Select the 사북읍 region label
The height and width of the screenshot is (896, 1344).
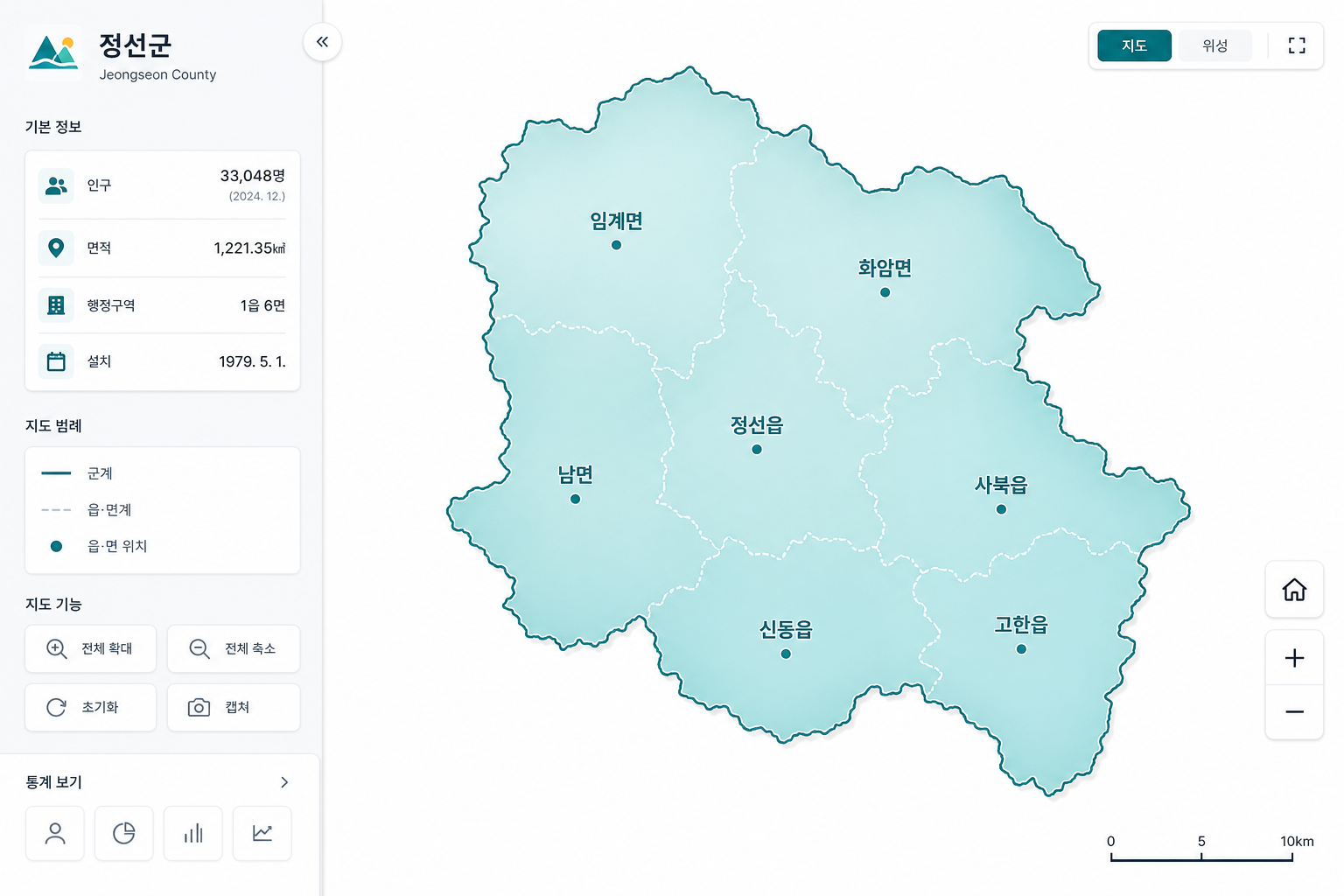tap(1002, 485)
